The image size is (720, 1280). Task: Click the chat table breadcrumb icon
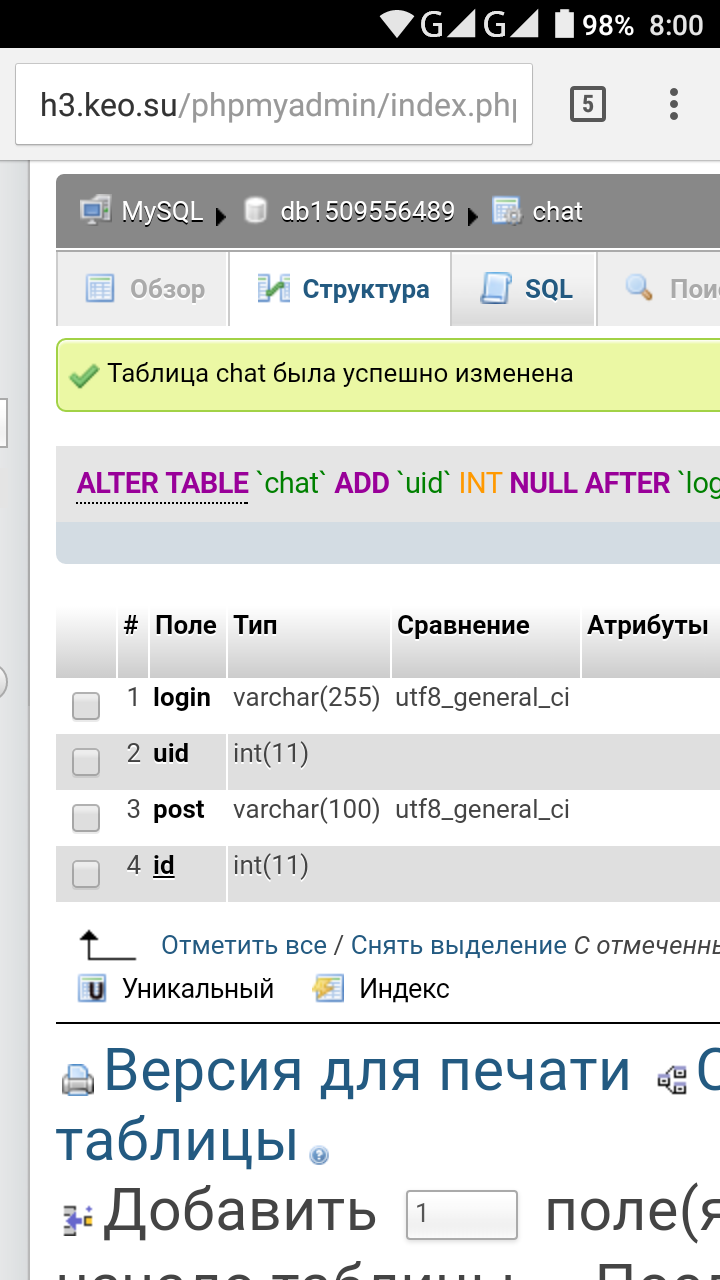tap(507, 211)
